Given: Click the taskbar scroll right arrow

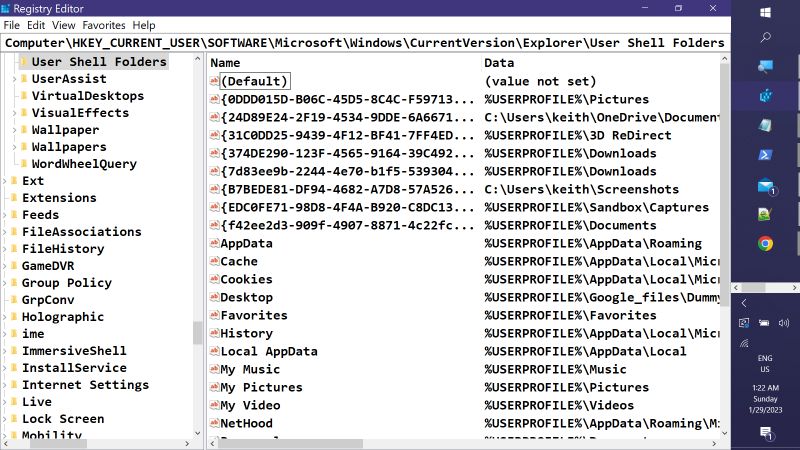Looking at the screenshot, I should pyautogui.click(x=794, y=288).
